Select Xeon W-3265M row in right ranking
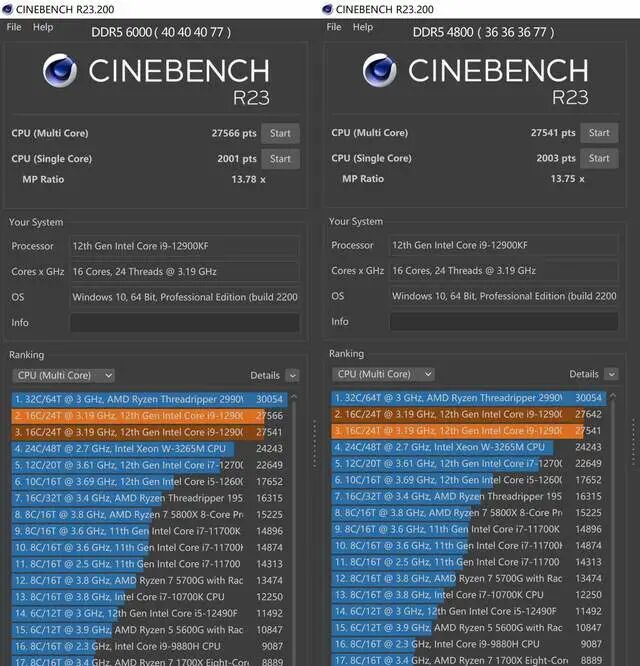The image size is (640, 666). [x=469, y=447]
